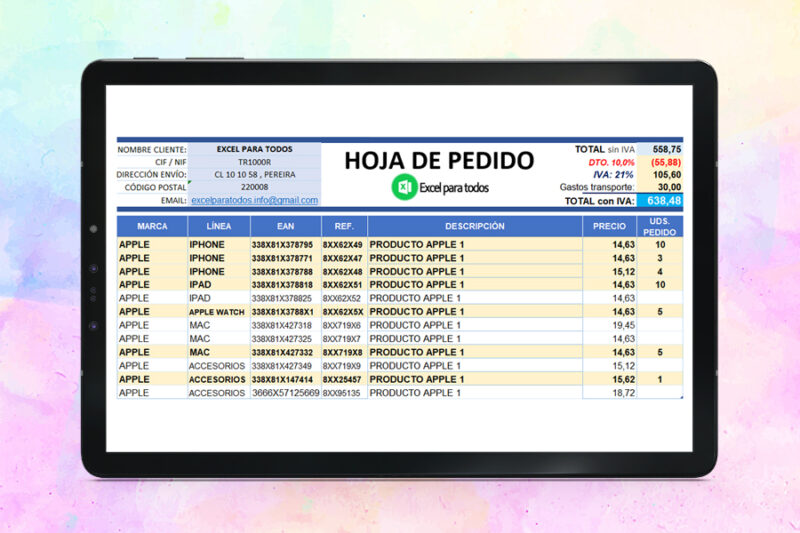
Task: Select reference cell '8XX719X7'
Action: [344, 339]
